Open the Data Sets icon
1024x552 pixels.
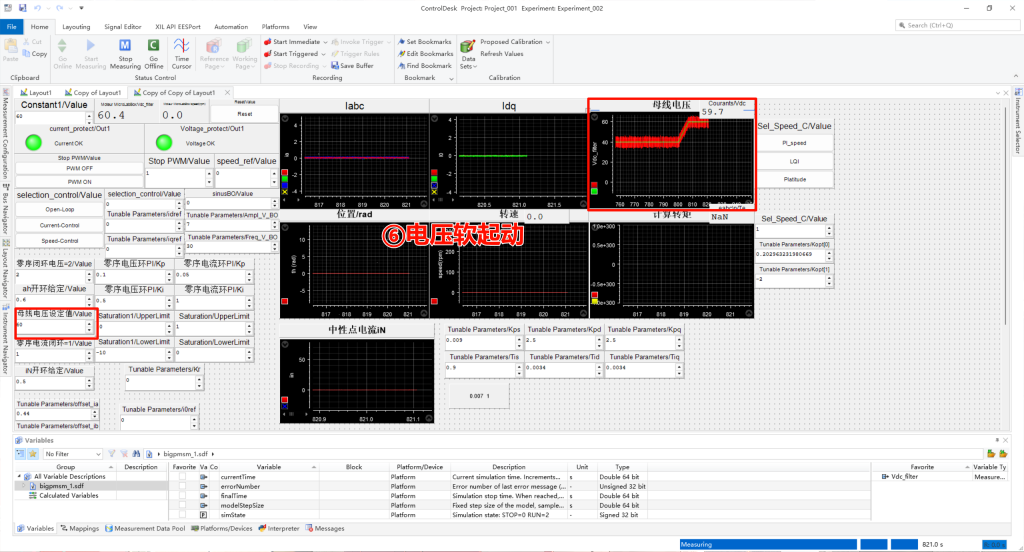click(468, 46)
